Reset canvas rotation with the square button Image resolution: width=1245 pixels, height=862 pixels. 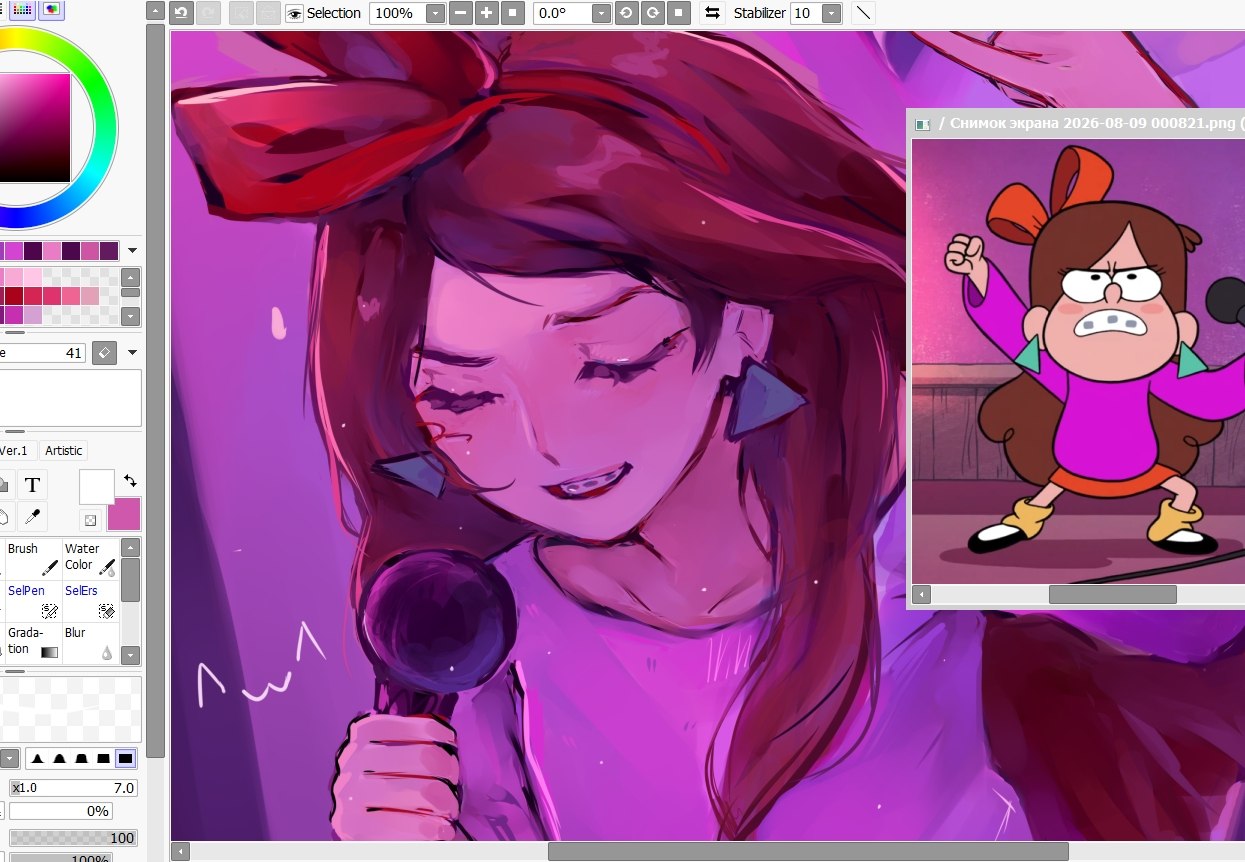(x=678, y=13)
